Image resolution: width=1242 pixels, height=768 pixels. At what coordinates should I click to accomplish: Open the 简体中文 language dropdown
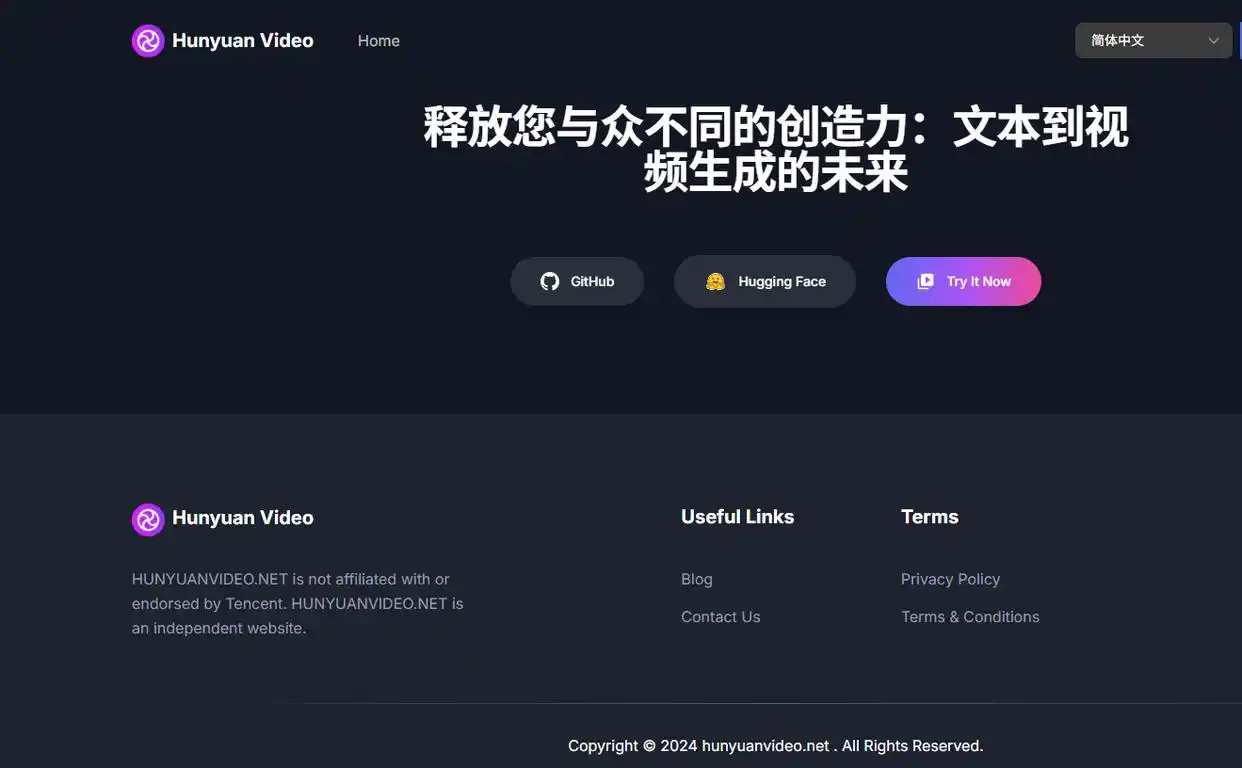click(x=1153, y=41)
